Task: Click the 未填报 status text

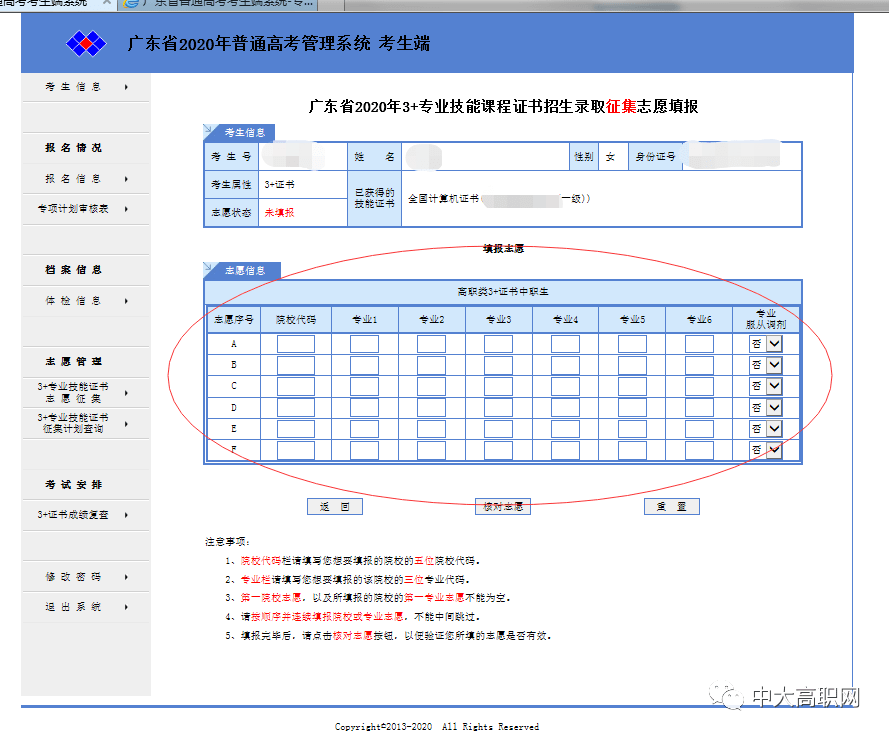Action: click(279, 213)
